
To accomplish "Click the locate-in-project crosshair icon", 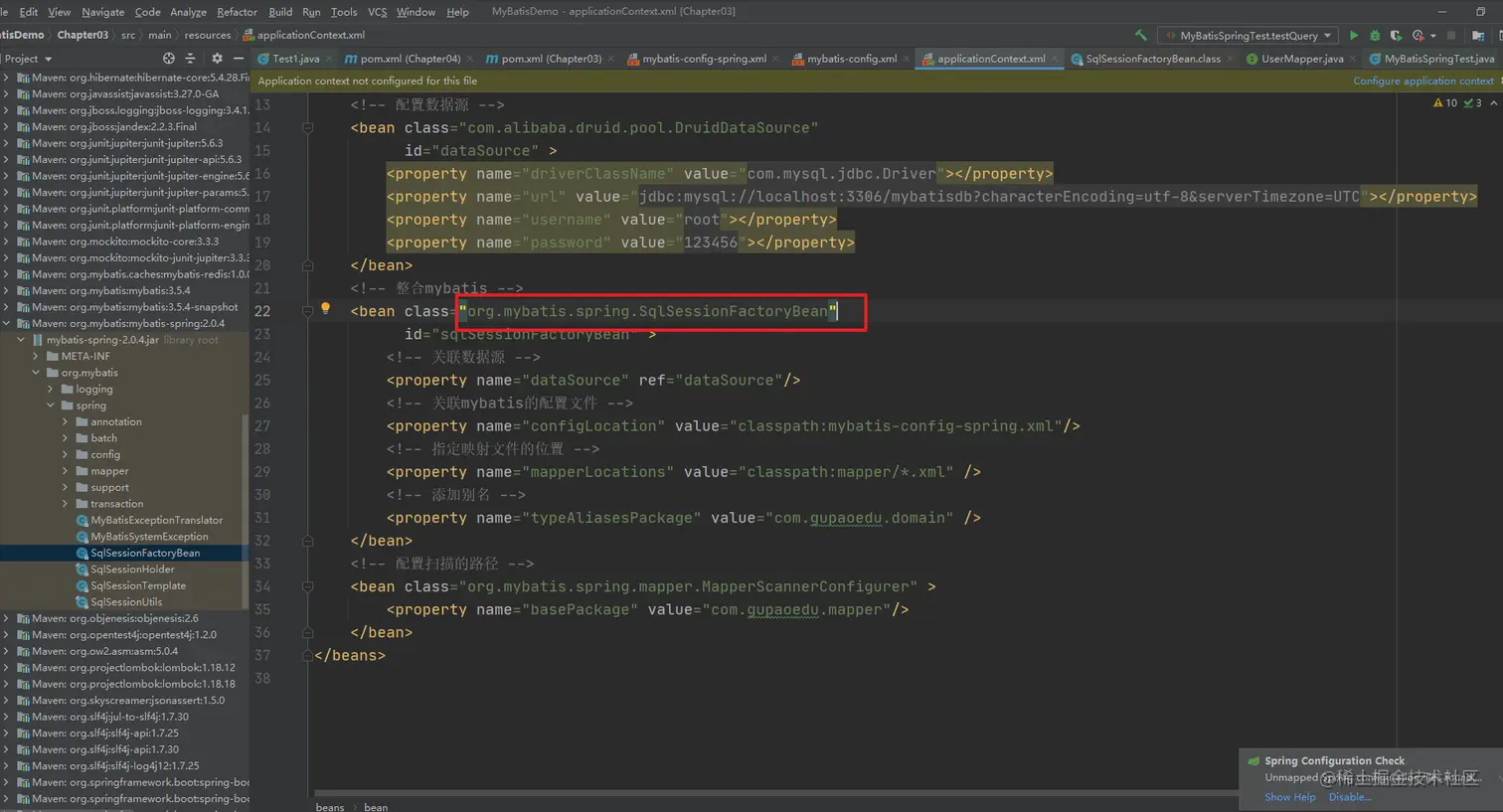I will pyautogui.click(x=168, y=59).
